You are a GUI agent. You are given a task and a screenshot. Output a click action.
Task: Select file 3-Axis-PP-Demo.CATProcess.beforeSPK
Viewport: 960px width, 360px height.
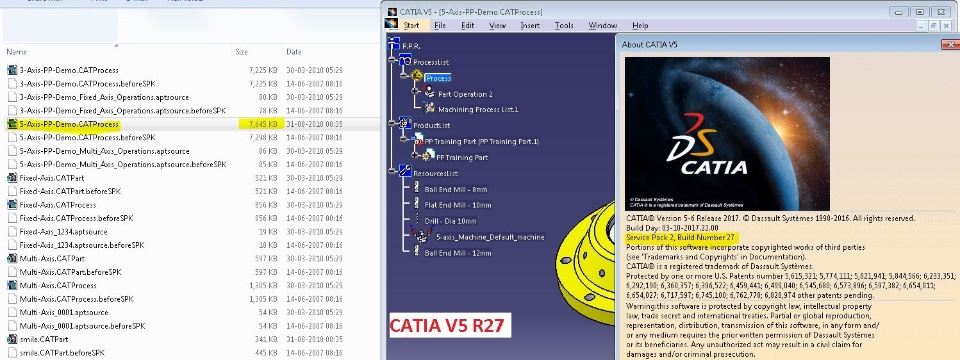(87, 84)
